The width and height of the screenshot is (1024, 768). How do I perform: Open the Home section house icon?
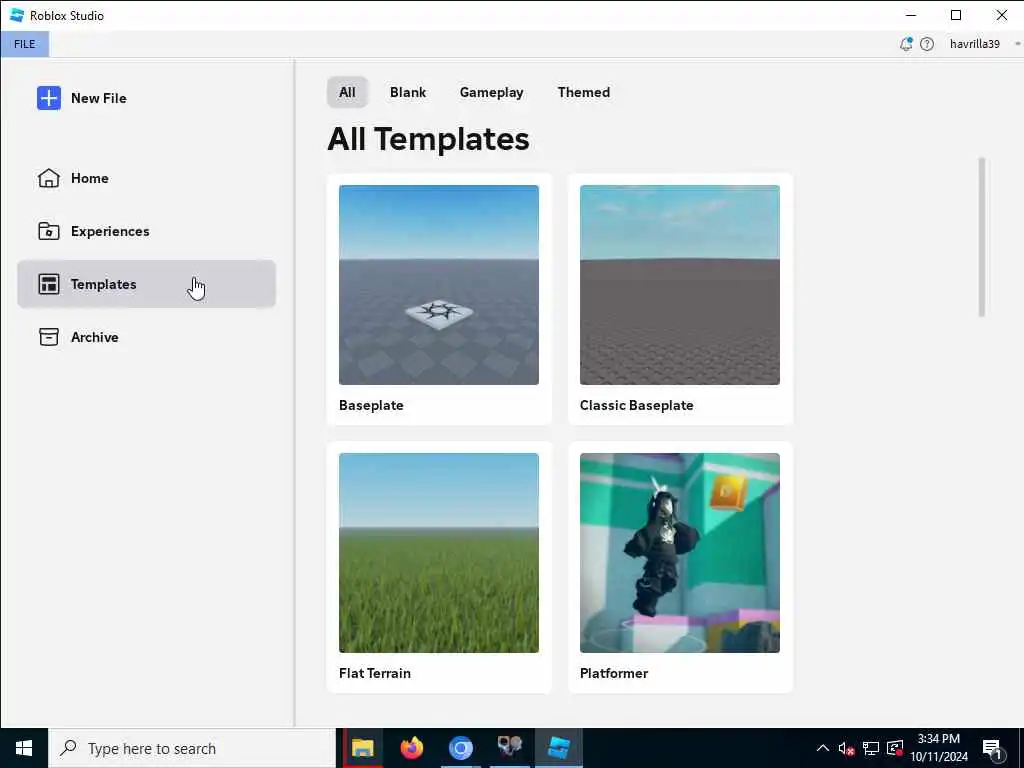(49, 178)
